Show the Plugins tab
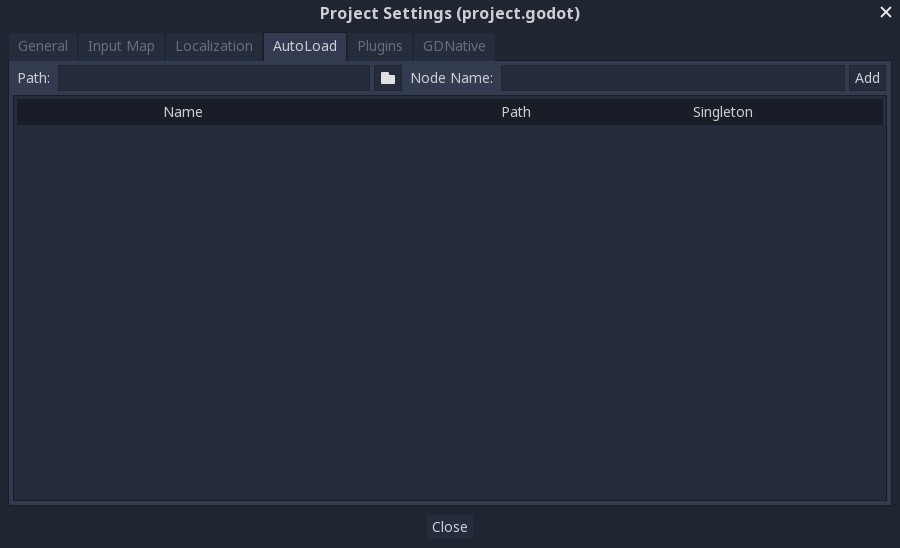900x548 pixels. tap(380, 46)
